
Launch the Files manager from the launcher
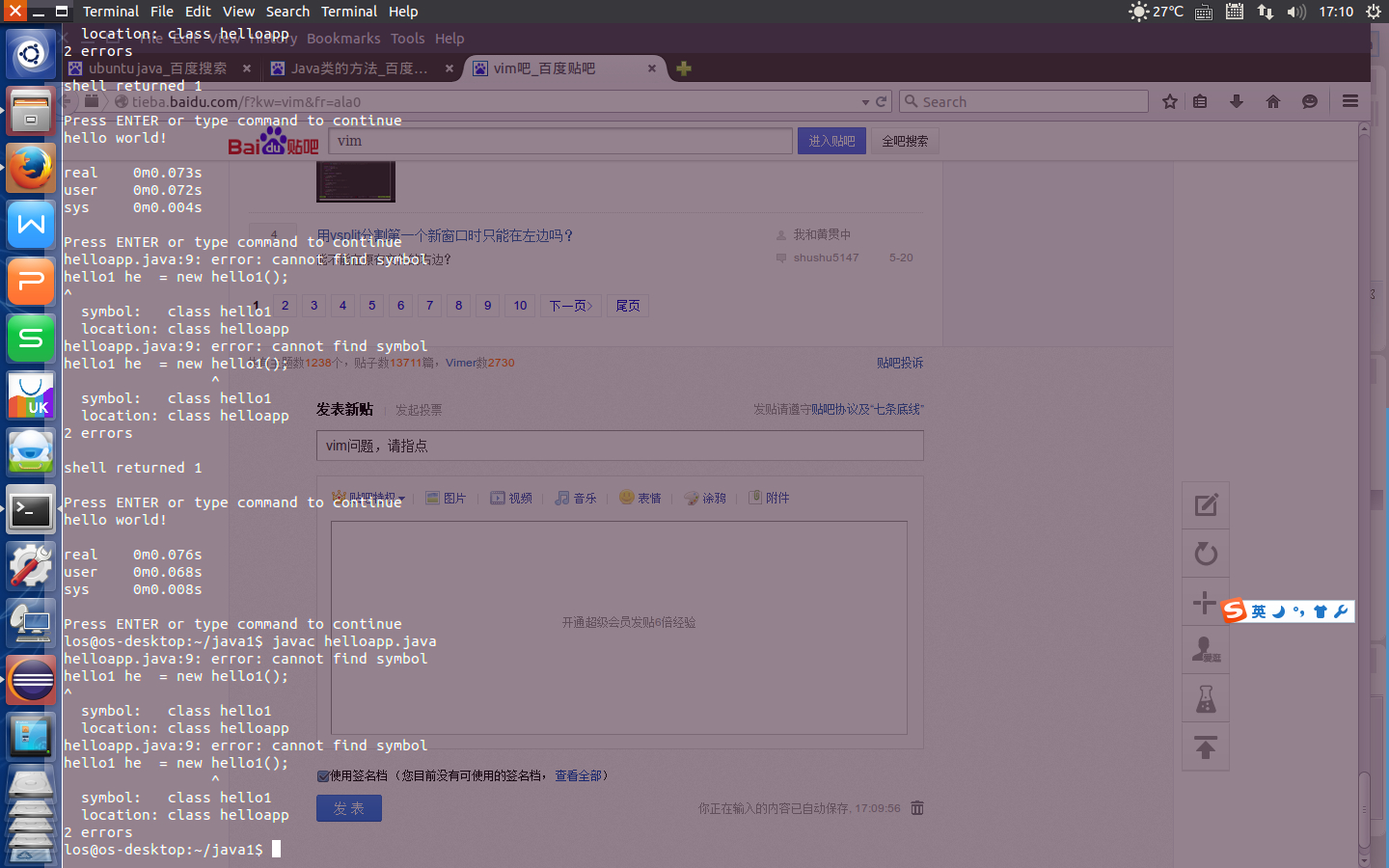31,111
